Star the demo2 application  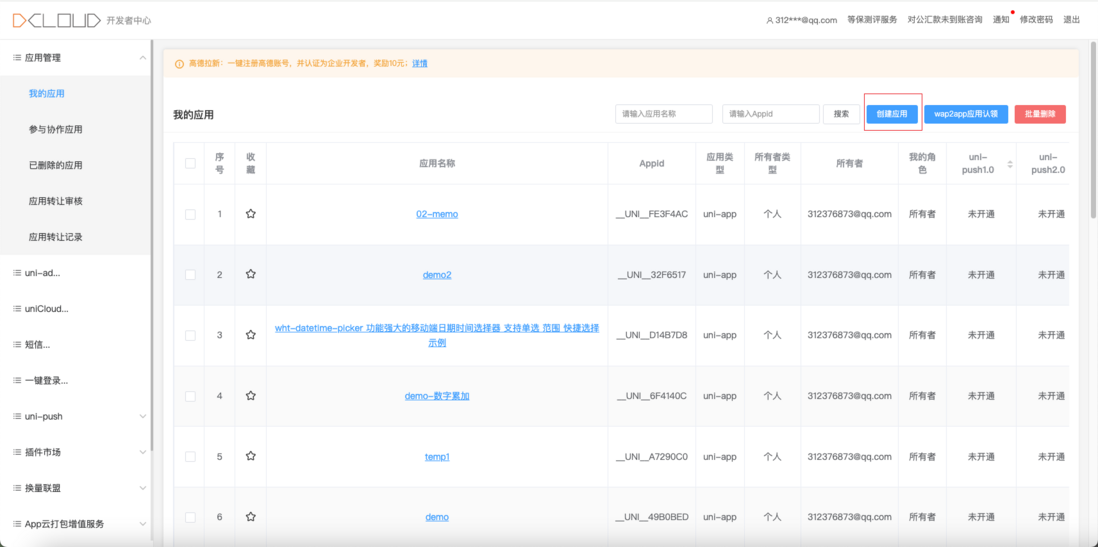pyautogui.click(x=251, y=275)
